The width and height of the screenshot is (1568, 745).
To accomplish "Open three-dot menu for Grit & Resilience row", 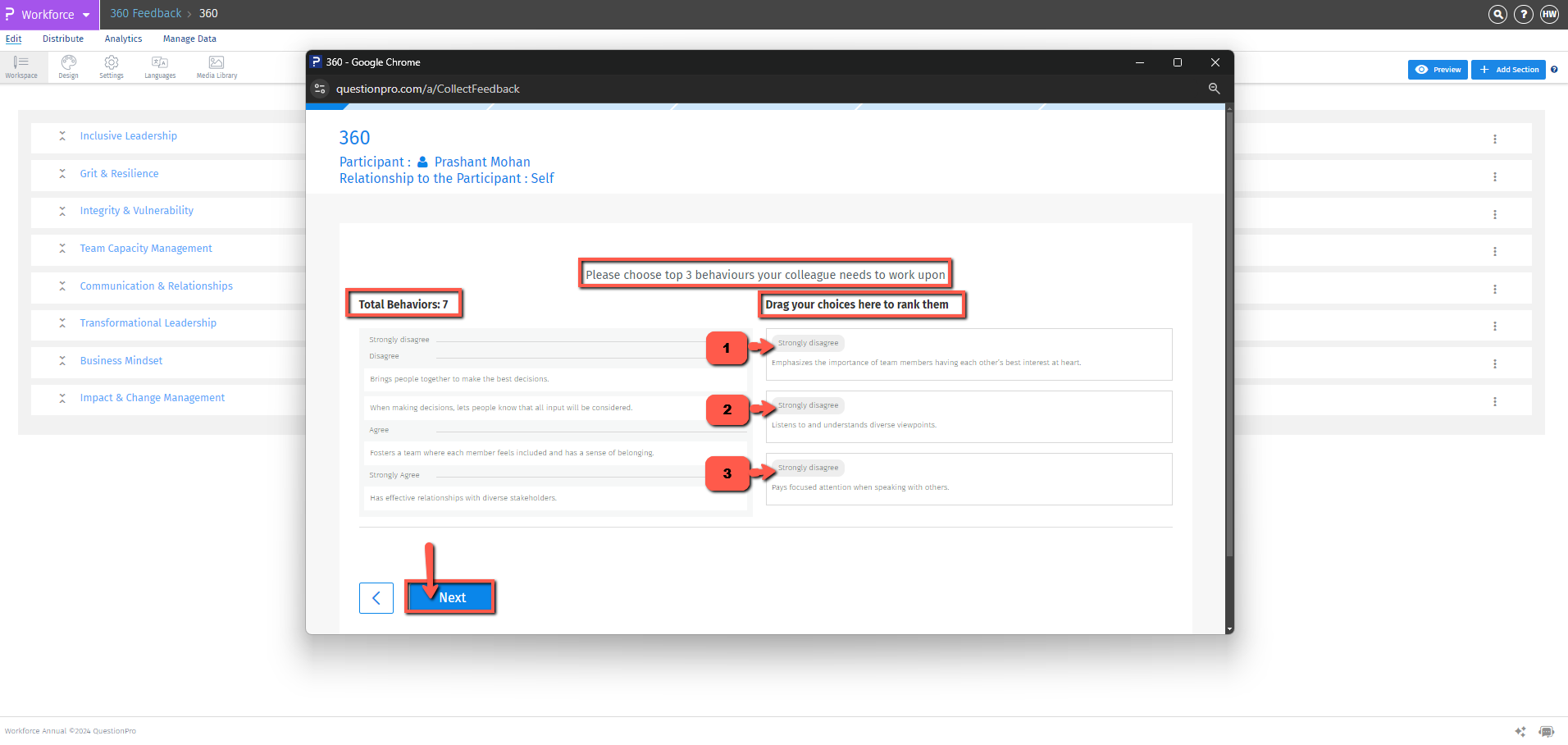I will tap(1495, 177).
